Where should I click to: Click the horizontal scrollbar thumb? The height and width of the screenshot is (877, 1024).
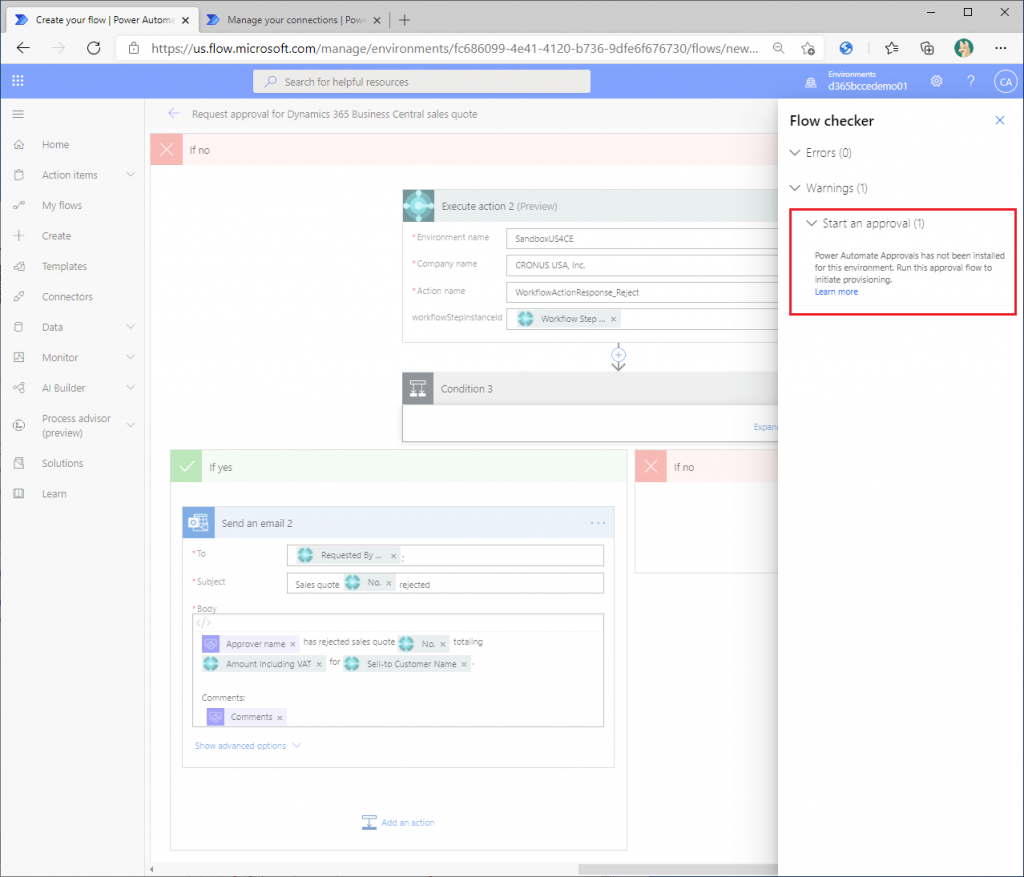click(678, 869)
